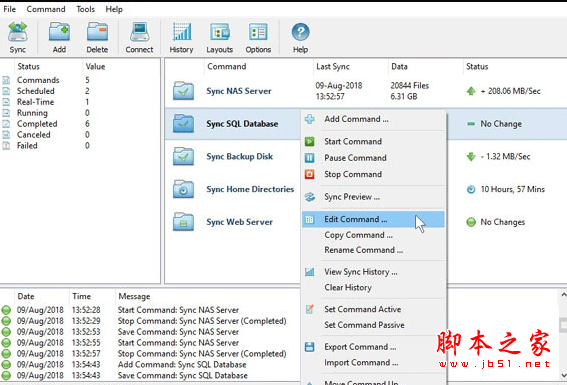Screen dimensions: 567x385
Task: Click the log pane scroll up arrow
Action: pyautogui.click(x=563, y=295)
